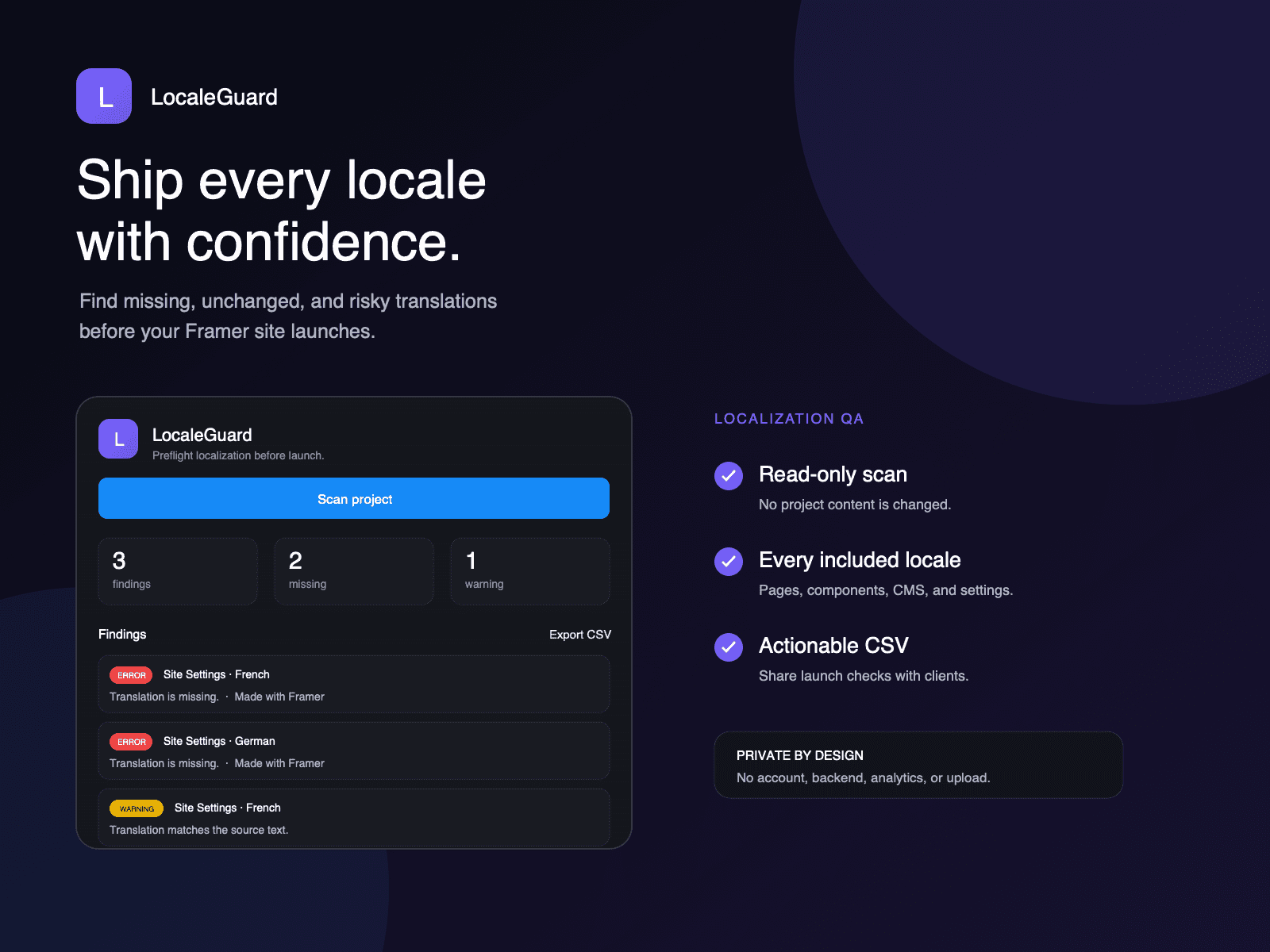Click the Every included locale heading
The height and width of the screenshot is (952, 1270).
coord(860,560)
